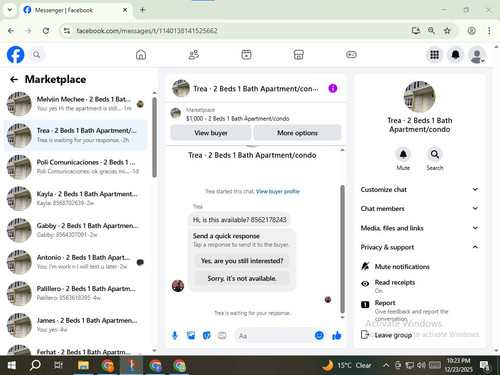Open the account profile avatar menu
The height and width of the screenshot is (375, 500).
click(477, 55)
